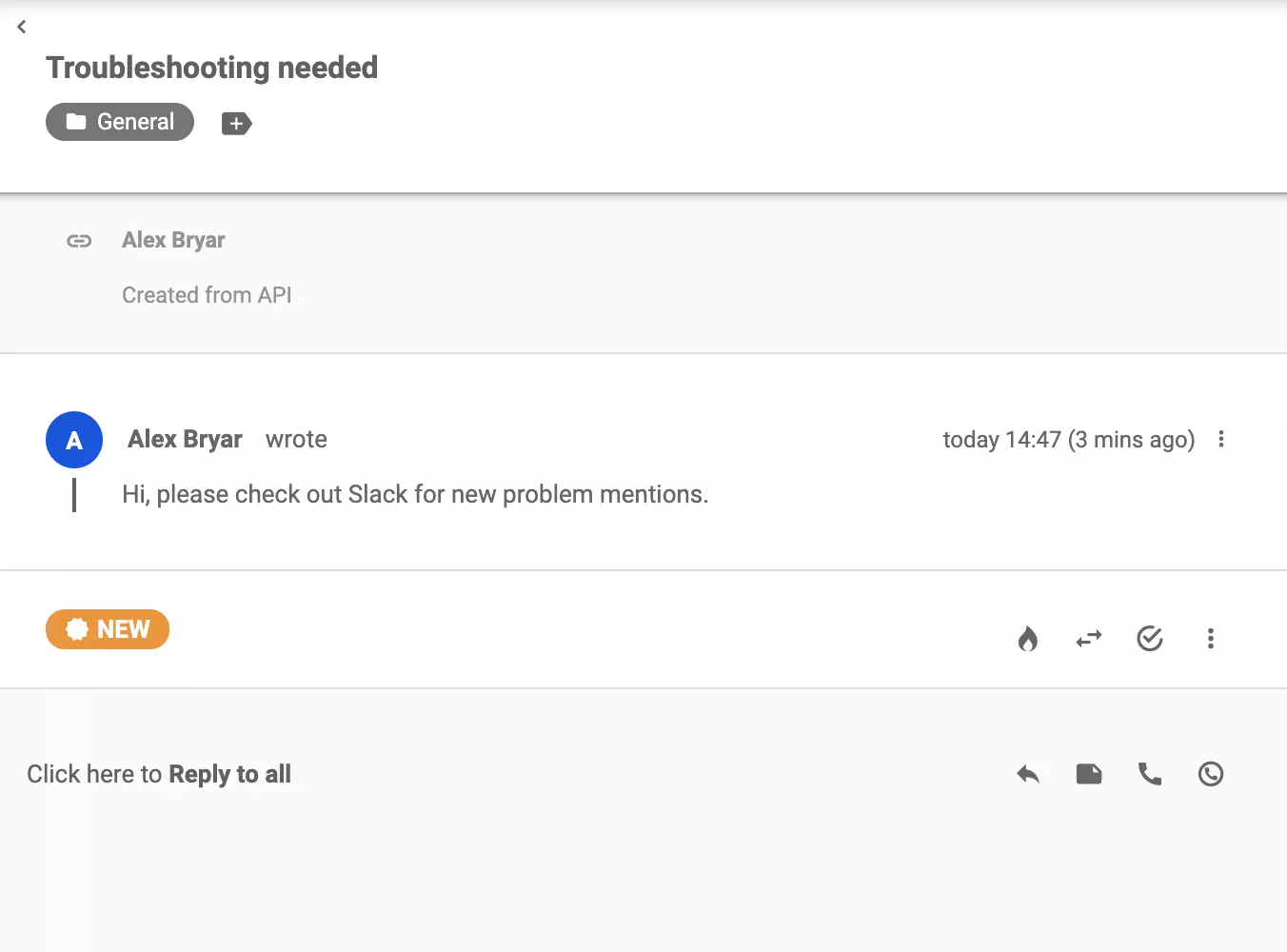
Task: Click the link icon beside Alex Bryar
Action: coord(79,241)
